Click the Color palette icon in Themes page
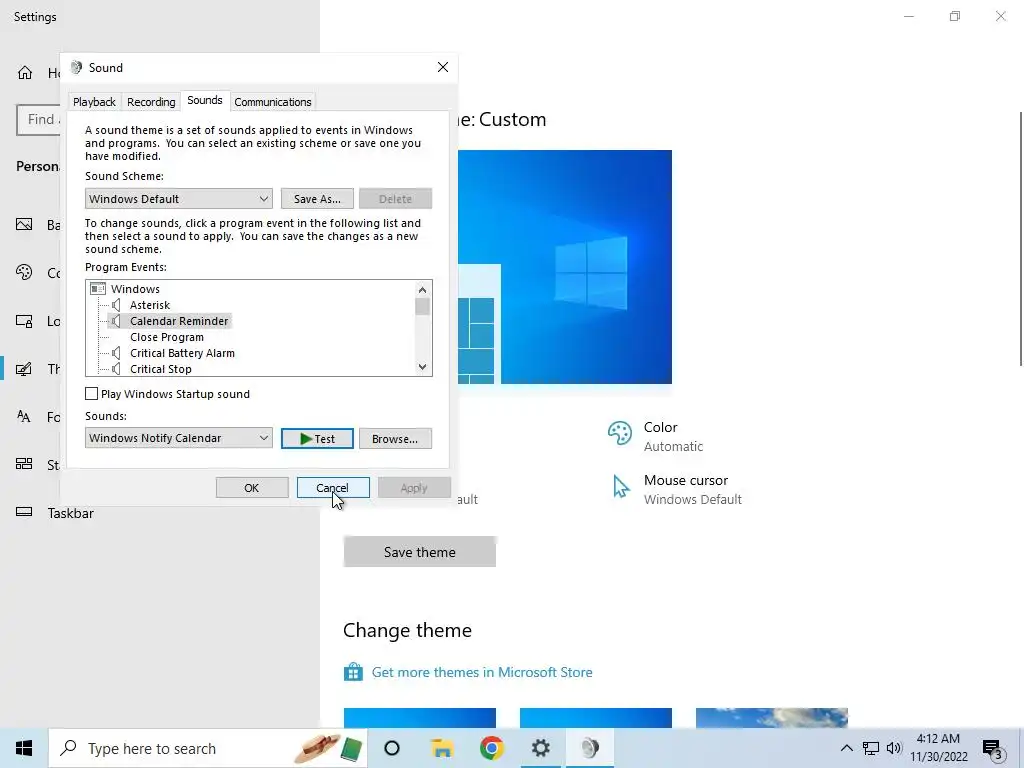This screenshot has height=768, width=1024. click(x=620, y=433)
